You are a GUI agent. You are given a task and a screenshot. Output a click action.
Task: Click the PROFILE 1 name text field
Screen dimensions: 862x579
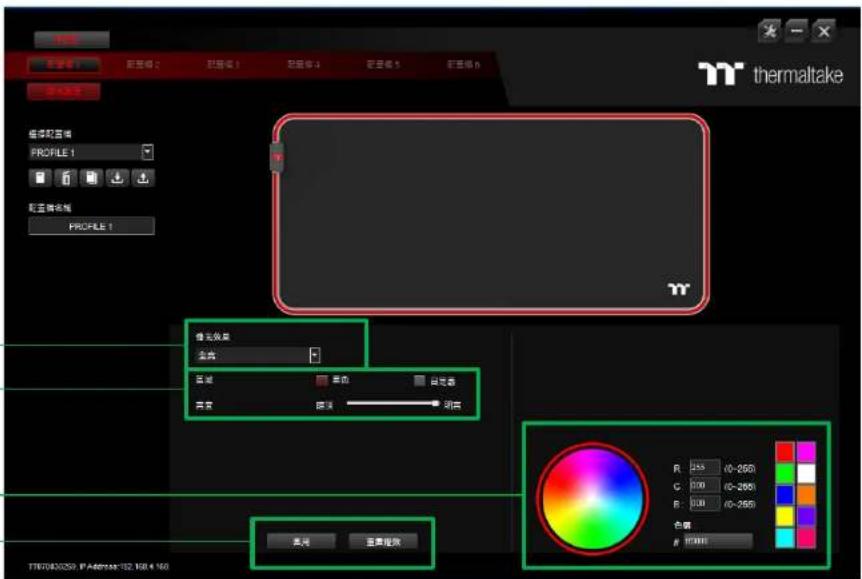(91, 226)
